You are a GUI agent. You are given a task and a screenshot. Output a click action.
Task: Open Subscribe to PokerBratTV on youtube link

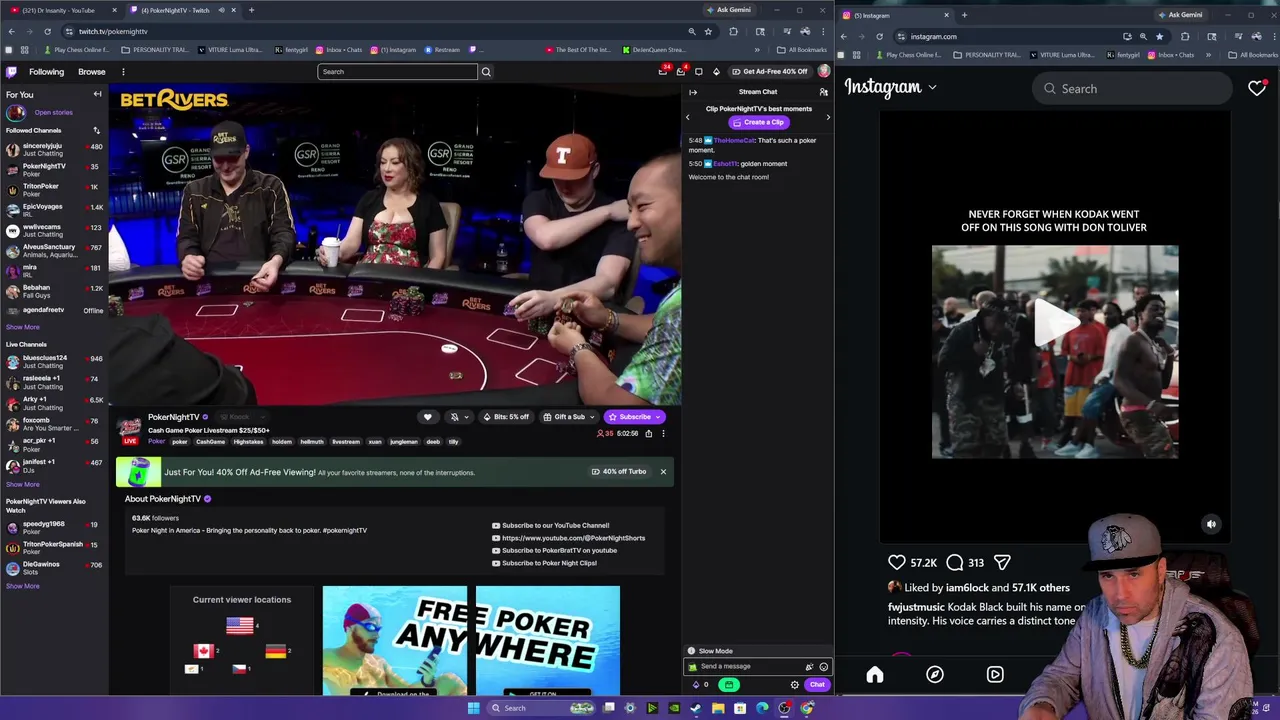(554, 551)
